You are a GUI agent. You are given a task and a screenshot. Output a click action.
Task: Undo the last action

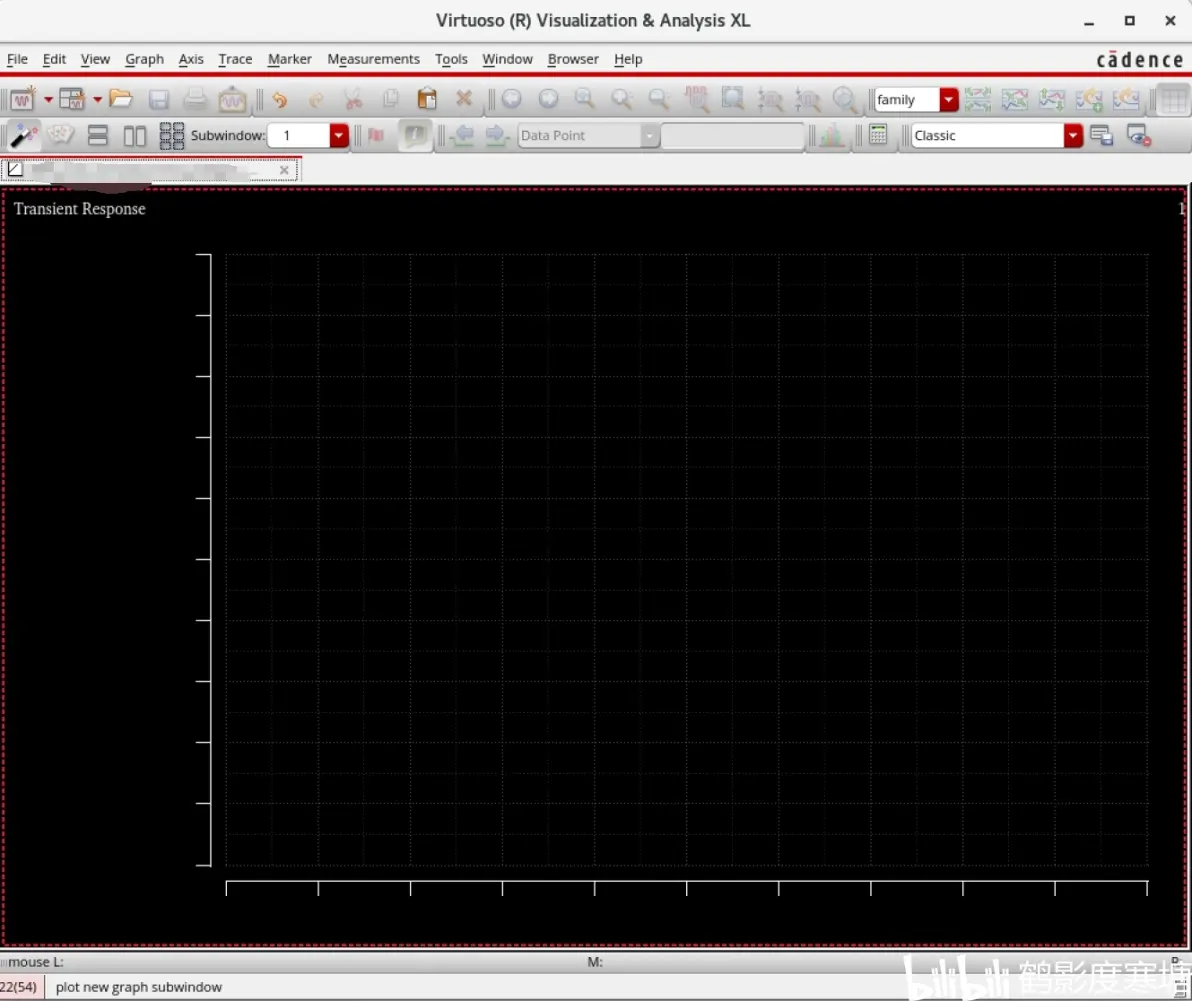(x=280, y=100)
